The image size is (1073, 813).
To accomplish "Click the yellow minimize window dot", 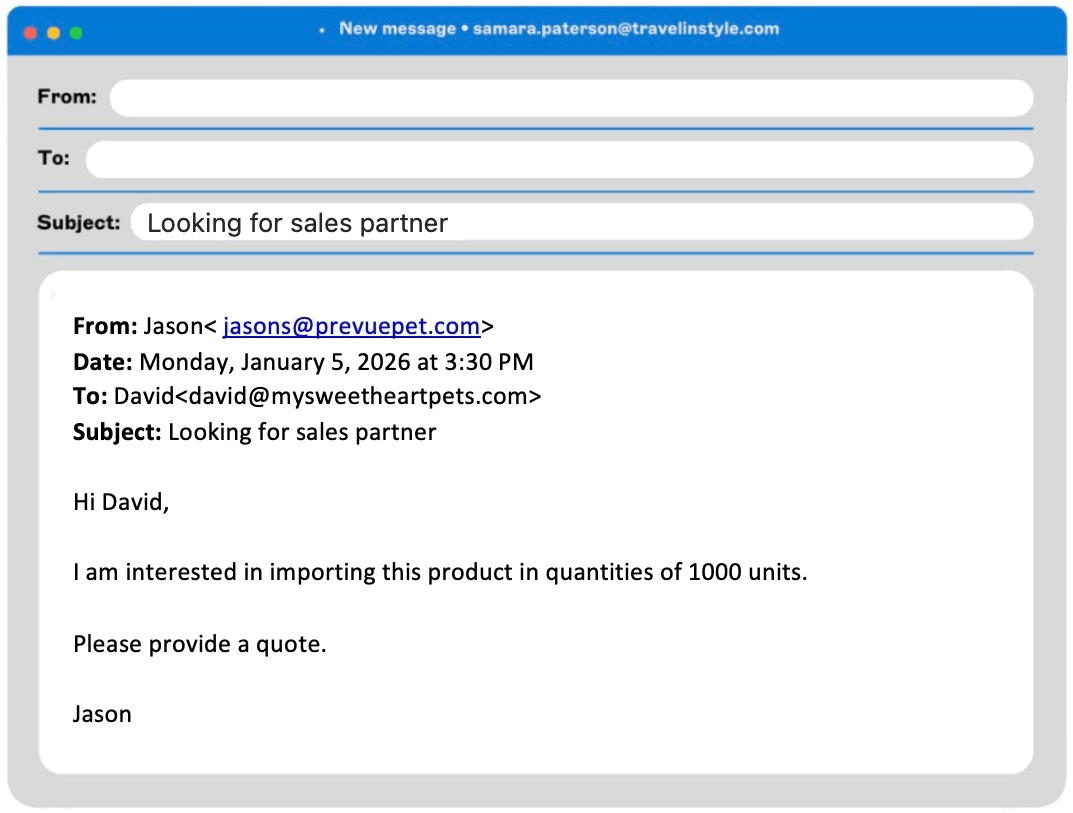I will pyautogui.click(x=53, y=33).
